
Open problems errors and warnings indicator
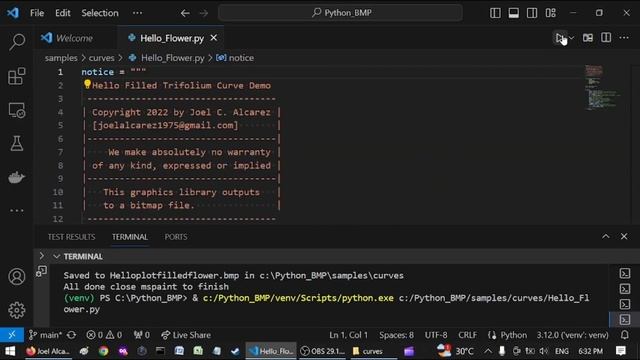[x=104, y=335]
